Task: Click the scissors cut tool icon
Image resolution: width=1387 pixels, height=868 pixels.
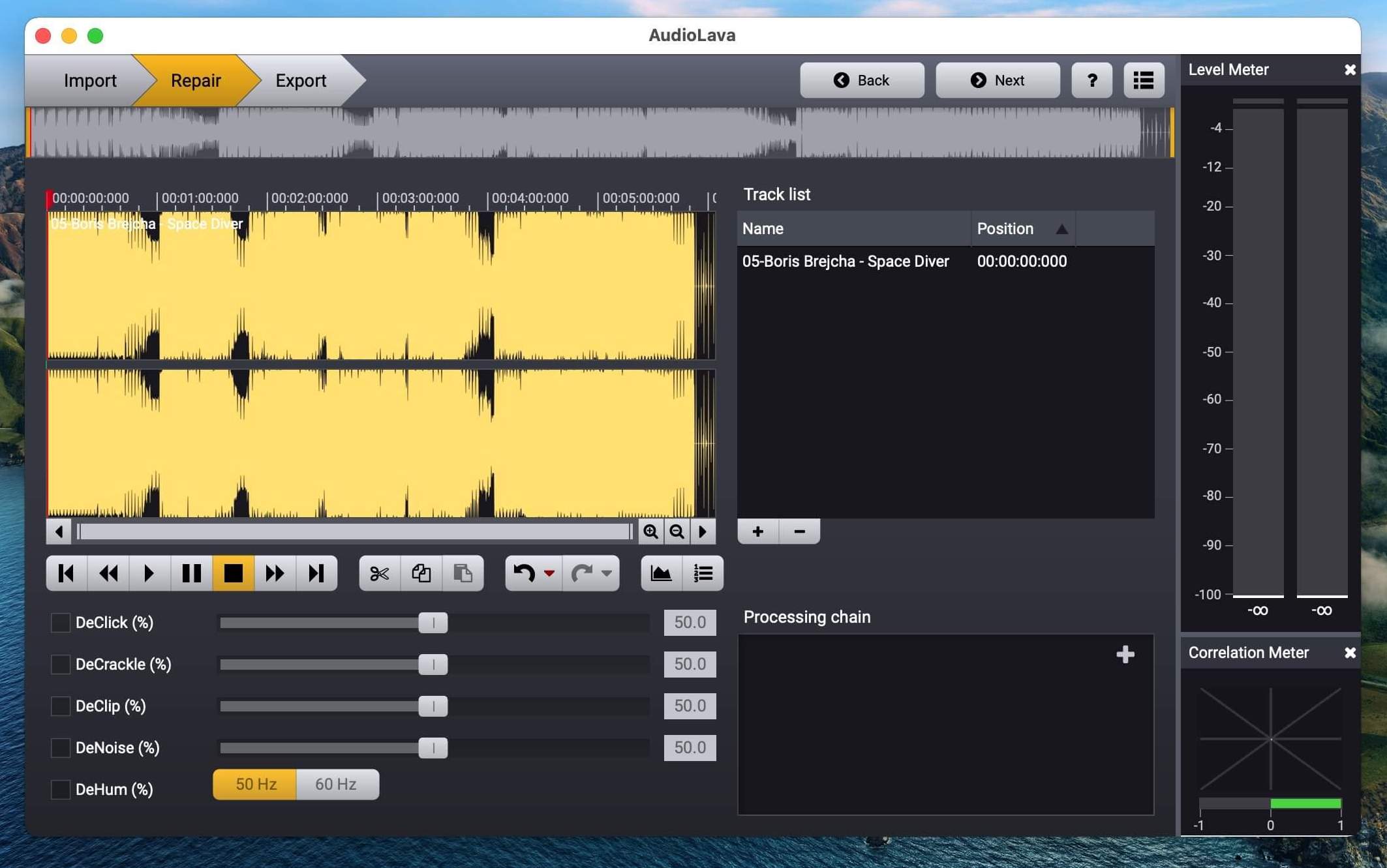Action: point(378,573)
